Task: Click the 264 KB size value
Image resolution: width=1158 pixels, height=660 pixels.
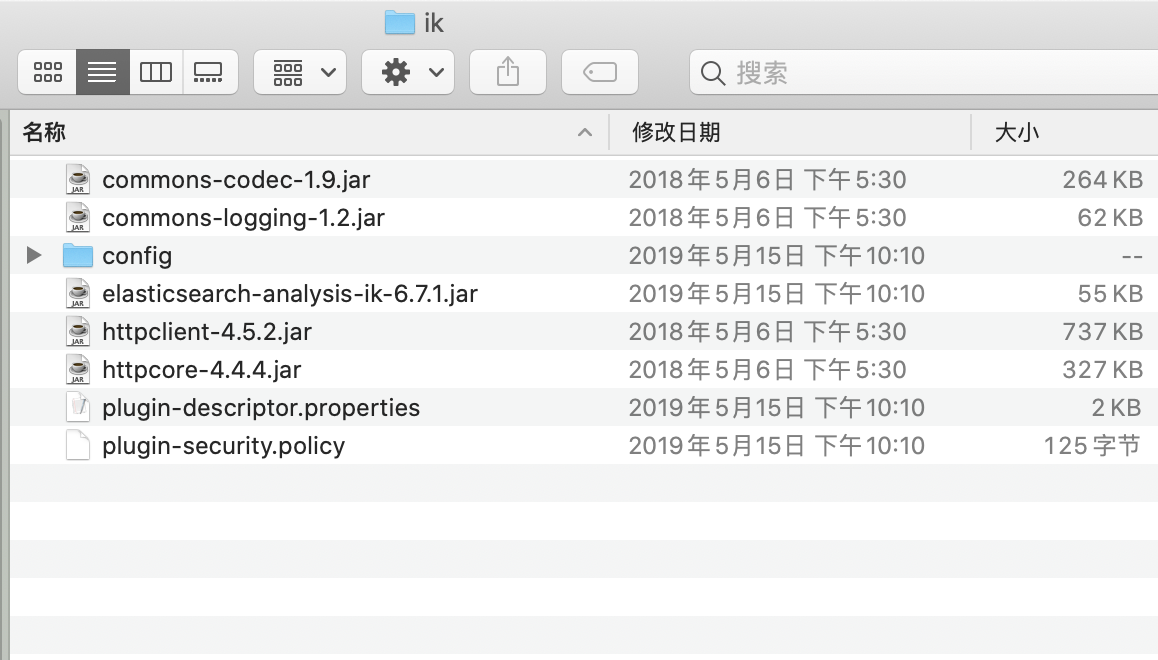Action: (x=1103, y=179)
